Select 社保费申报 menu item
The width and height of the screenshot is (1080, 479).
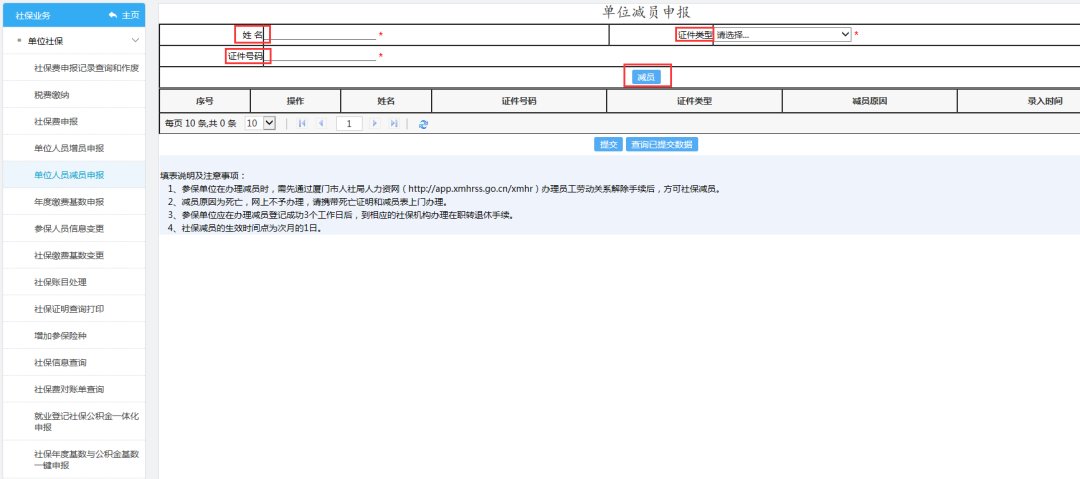click(x=56, y=121)
